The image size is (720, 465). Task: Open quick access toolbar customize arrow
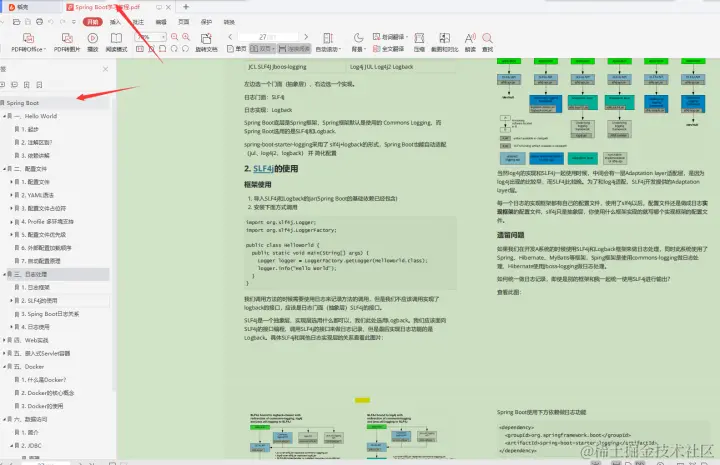coord(74,22)
